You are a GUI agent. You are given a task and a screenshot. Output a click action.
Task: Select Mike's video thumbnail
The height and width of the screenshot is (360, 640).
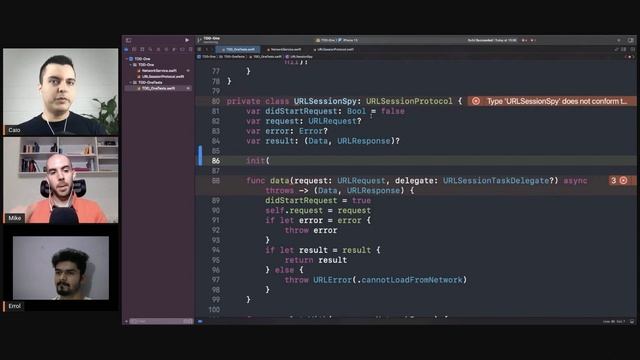tap(60, 180)
